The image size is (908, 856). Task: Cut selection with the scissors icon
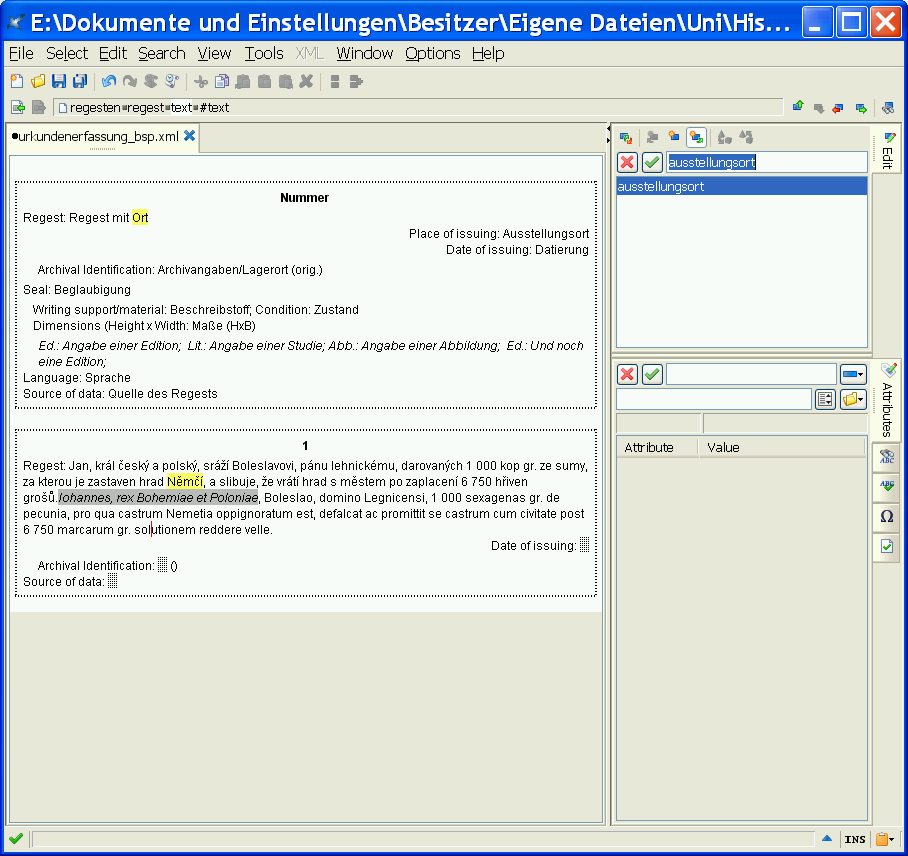pyautogui.click(x=201, y=81)
